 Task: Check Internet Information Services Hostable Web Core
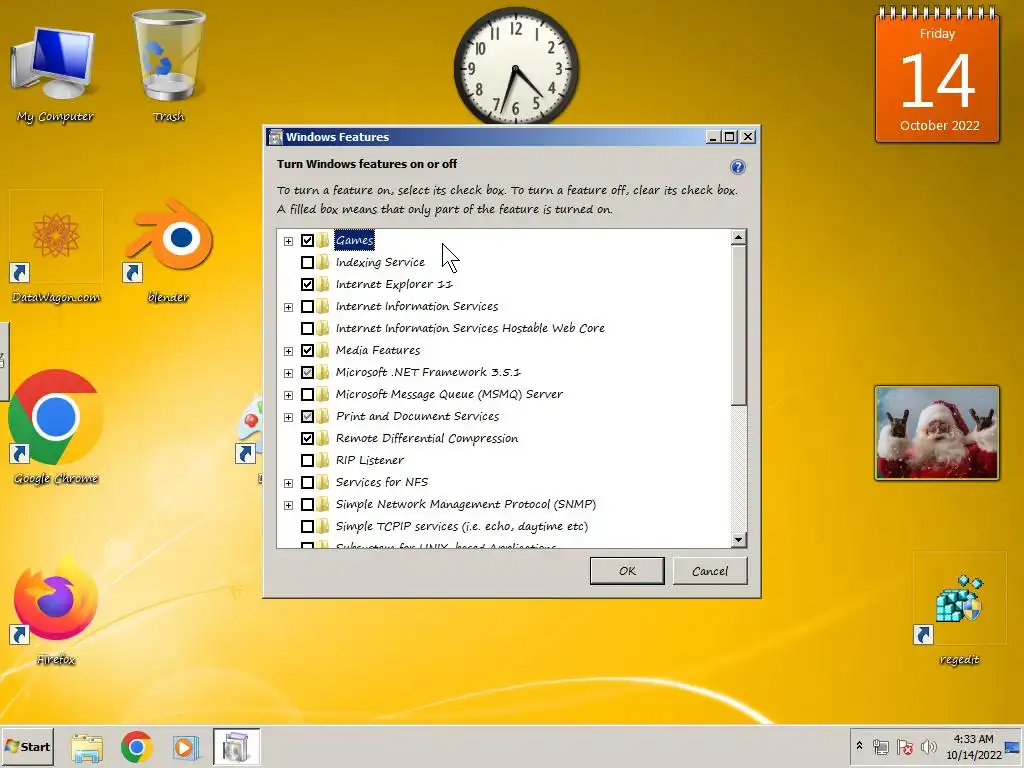(307, 328)
